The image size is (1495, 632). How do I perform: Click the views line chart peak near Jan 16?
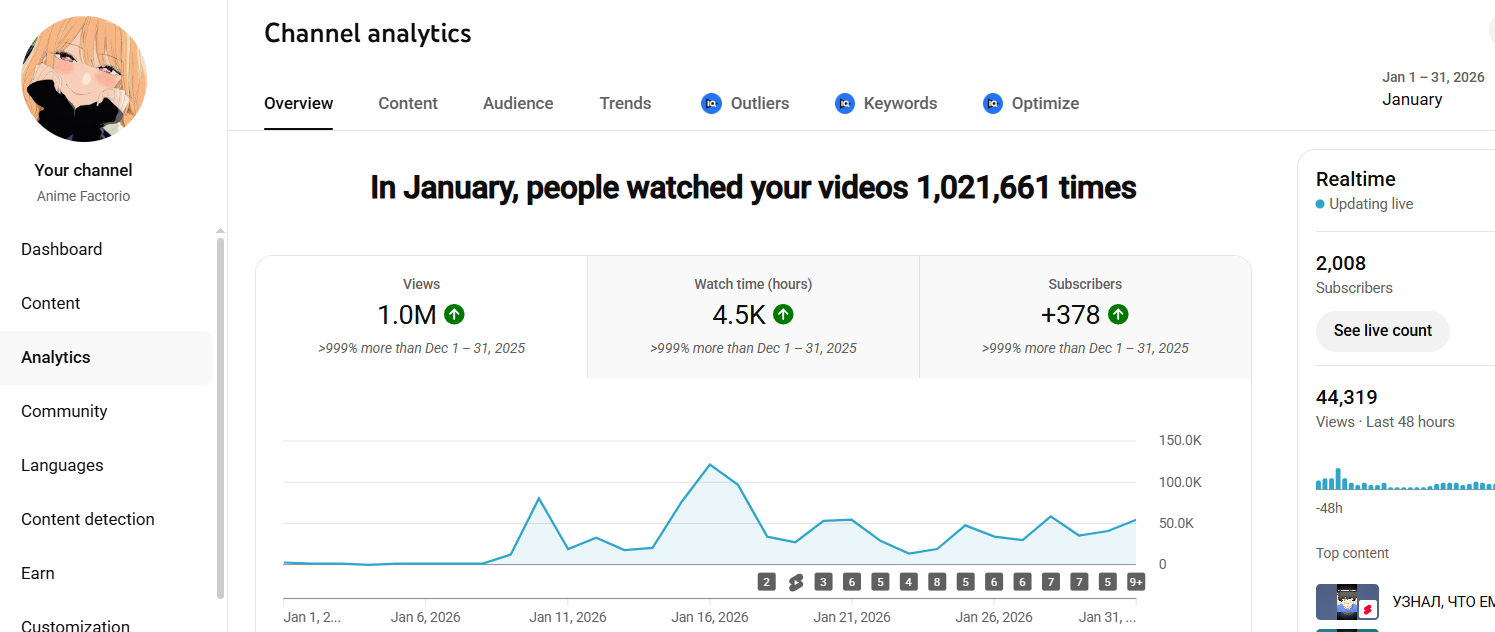709,465
